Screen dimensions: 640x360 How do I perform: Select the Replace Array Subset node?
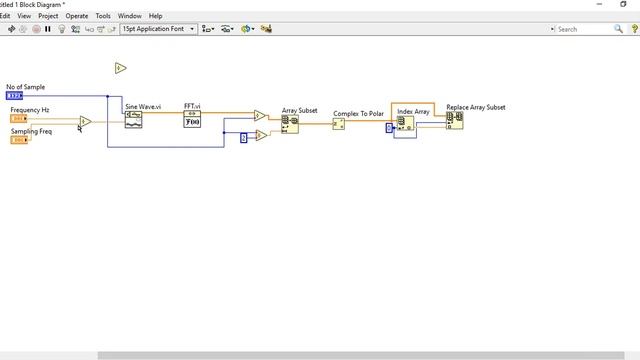pyautogui.click(x=455, y=121)
